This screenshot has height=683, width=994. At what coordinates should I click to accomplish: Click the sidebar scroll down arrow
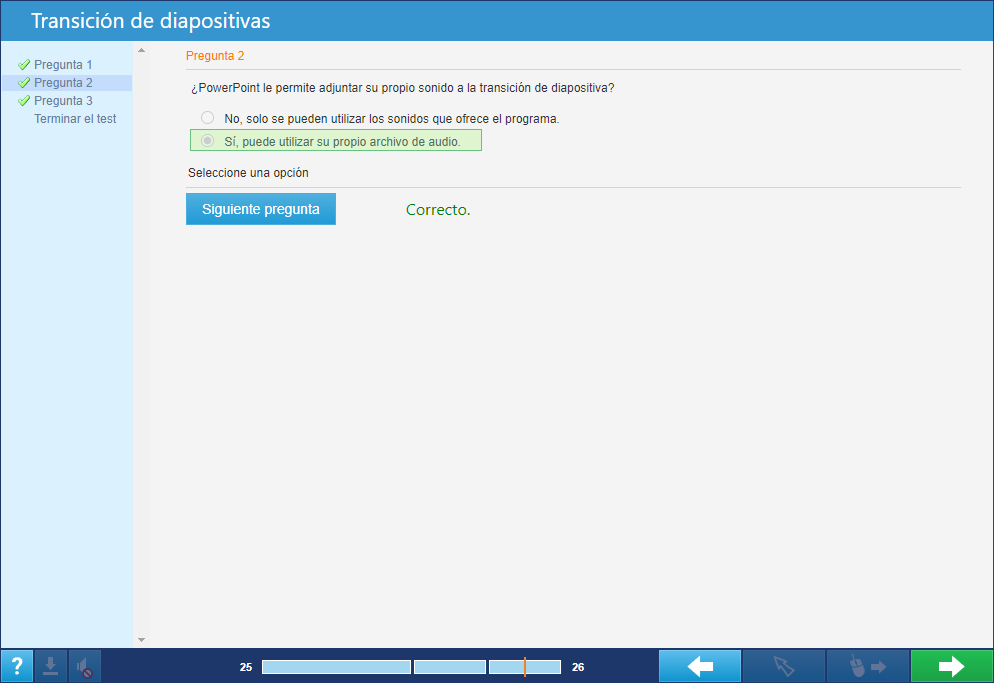(x=141, y=640)
